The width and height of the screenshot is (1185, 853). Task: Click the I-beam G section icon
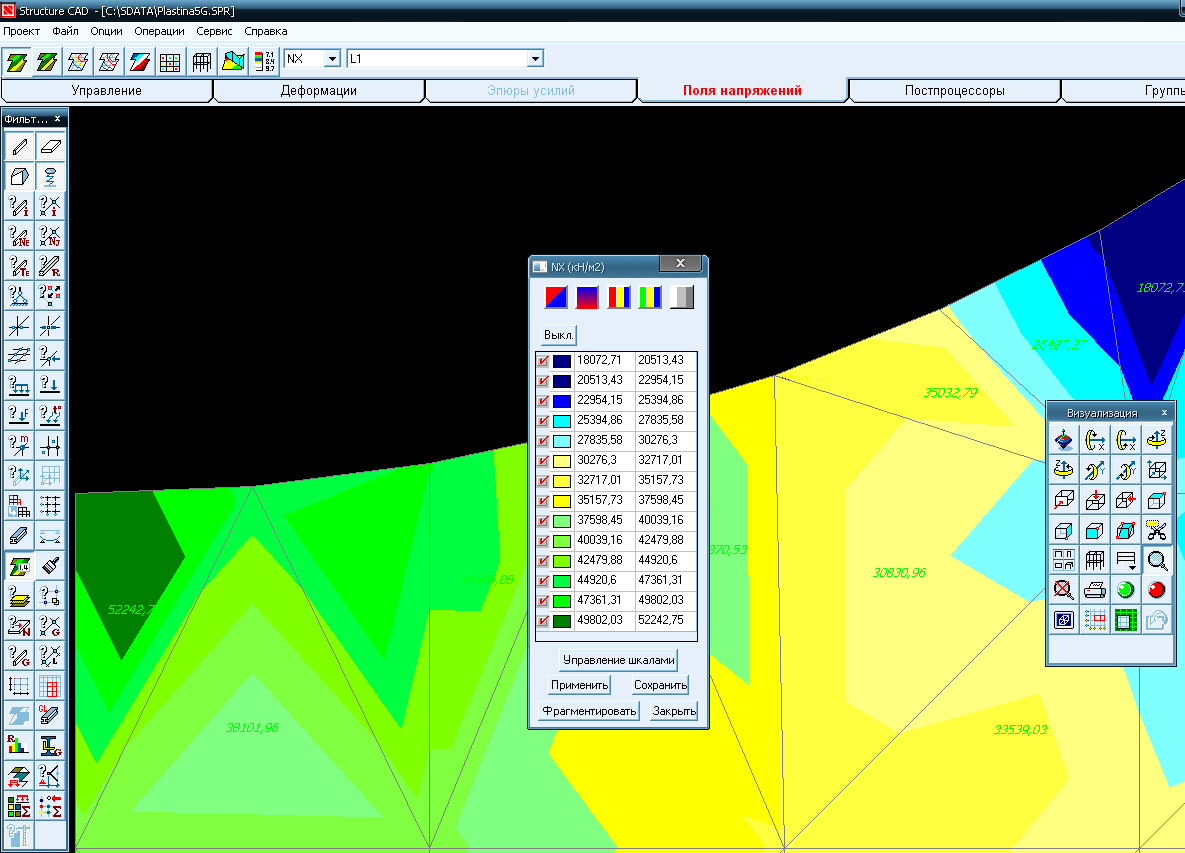click(50, 745)
